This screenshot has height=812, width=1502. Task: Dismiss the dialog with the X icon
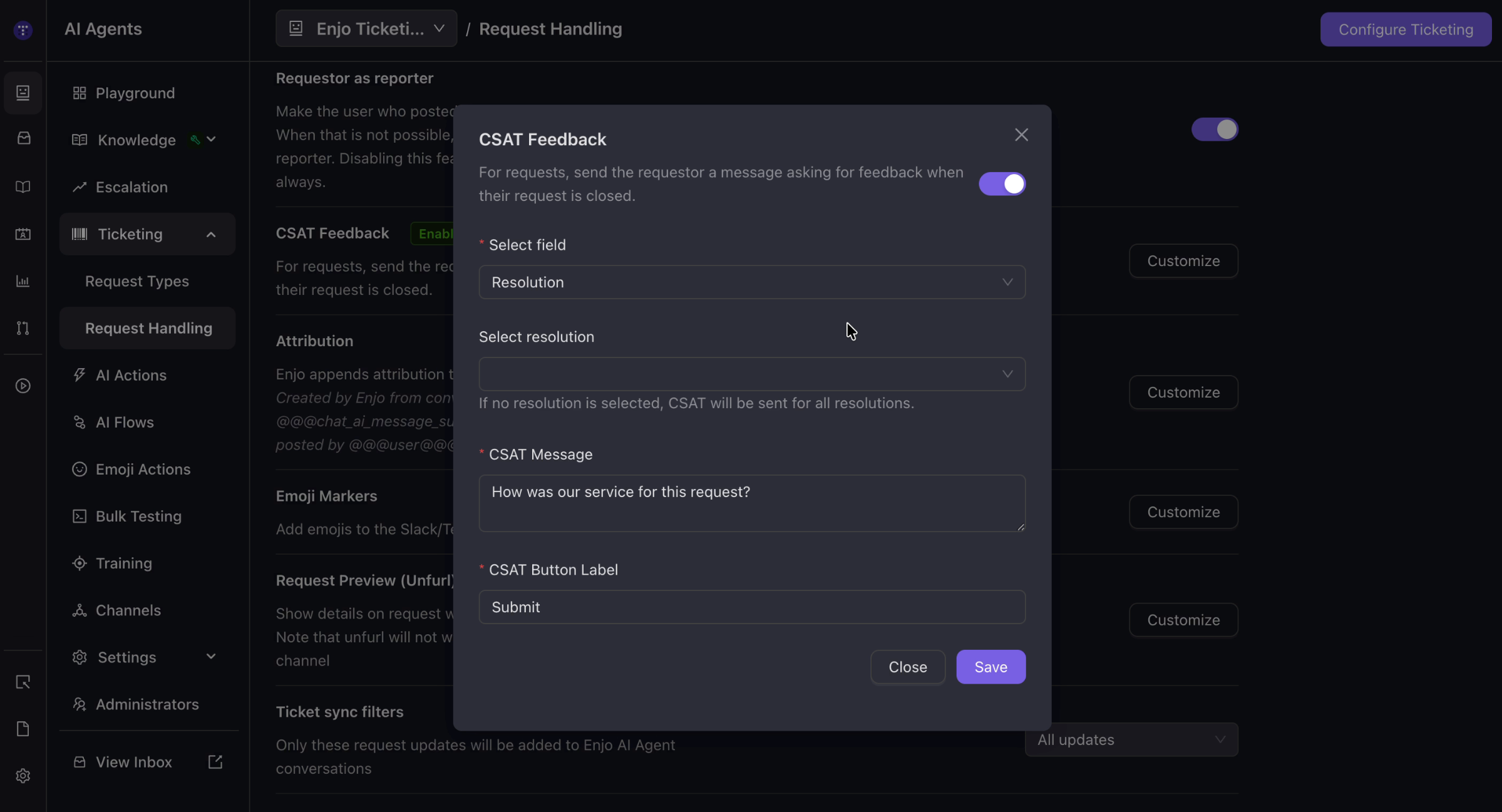click(1021, 135)
